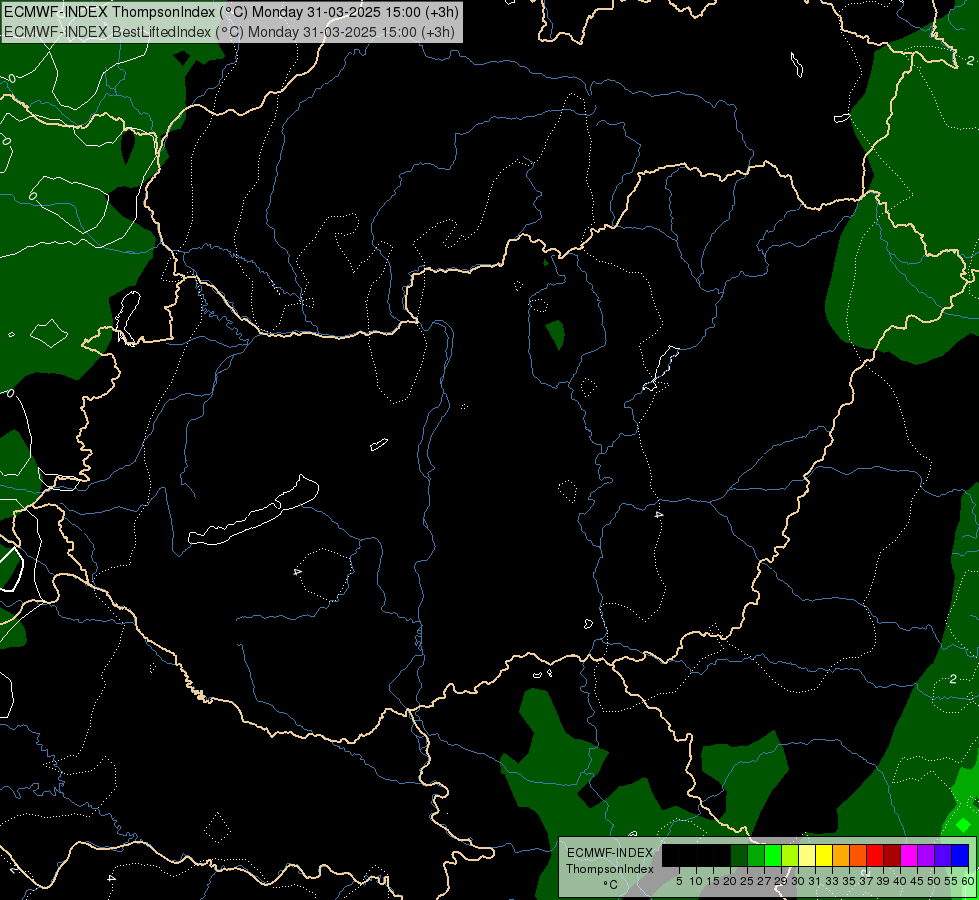This screenshot has height=900, width=979.
Task: Click legend tick value 29
Action: click(x=780, y=881)
